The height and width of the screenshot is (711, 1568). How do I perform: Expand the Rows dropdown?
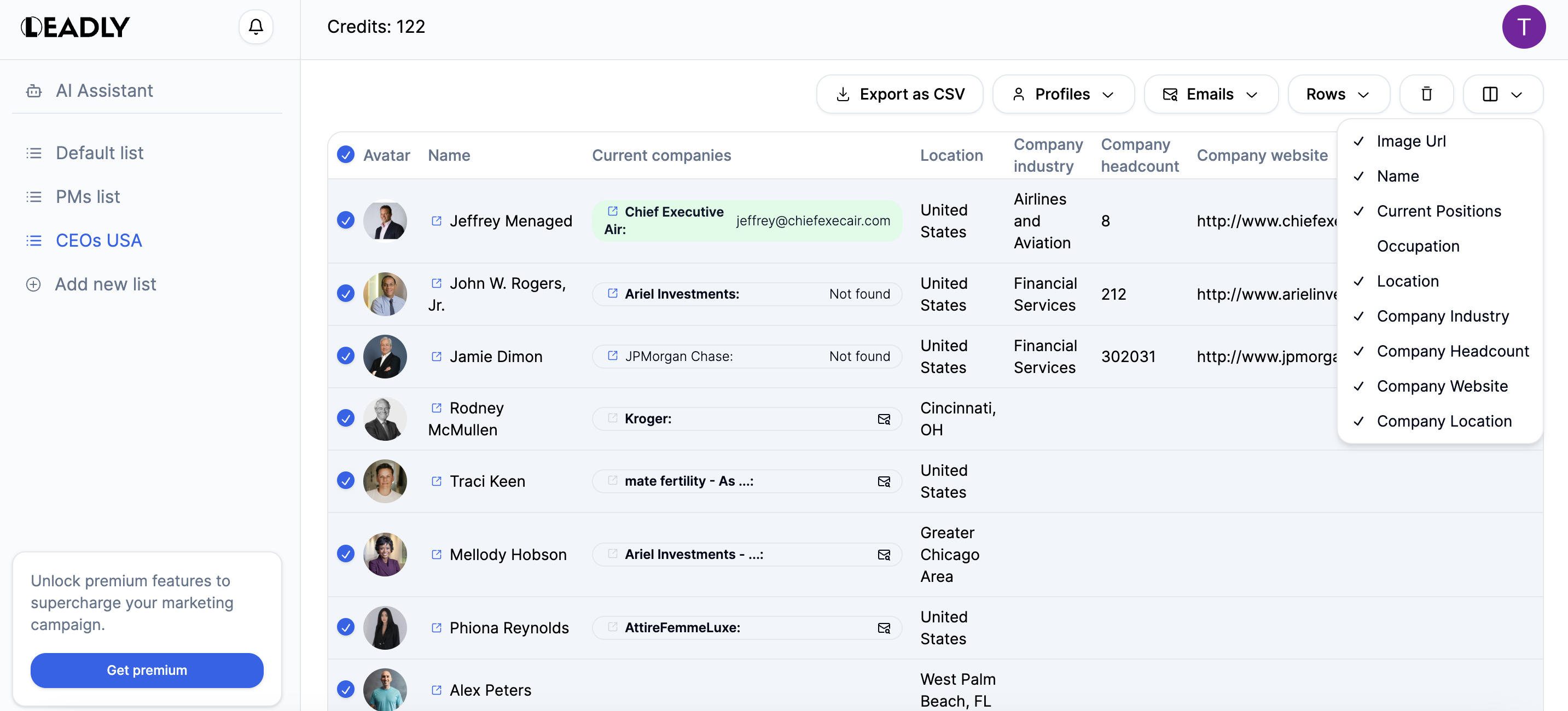1339,95
